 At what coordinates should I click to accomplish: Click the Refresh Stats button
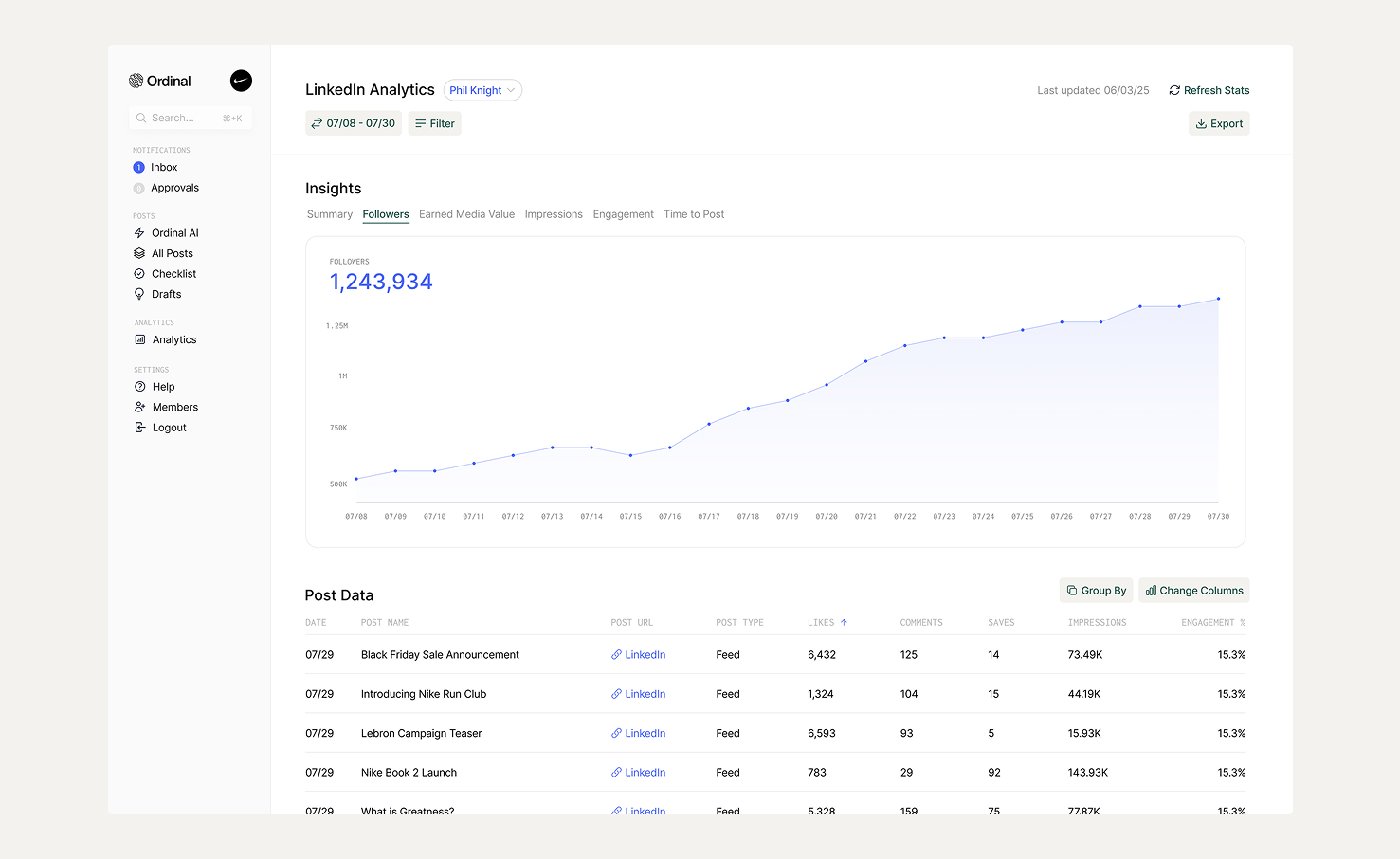[1209, 90]
